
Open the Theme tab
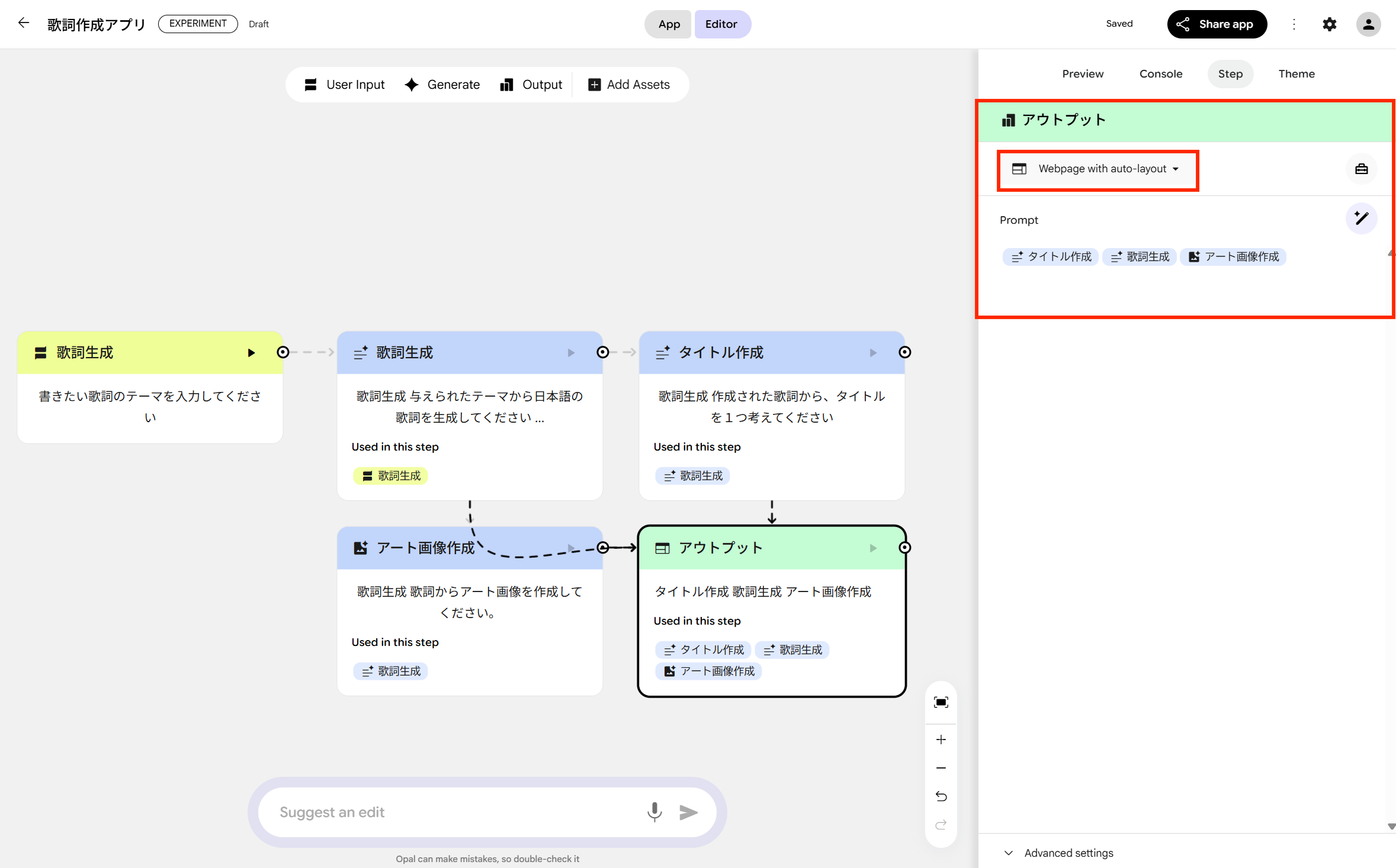click(1296, 74)
